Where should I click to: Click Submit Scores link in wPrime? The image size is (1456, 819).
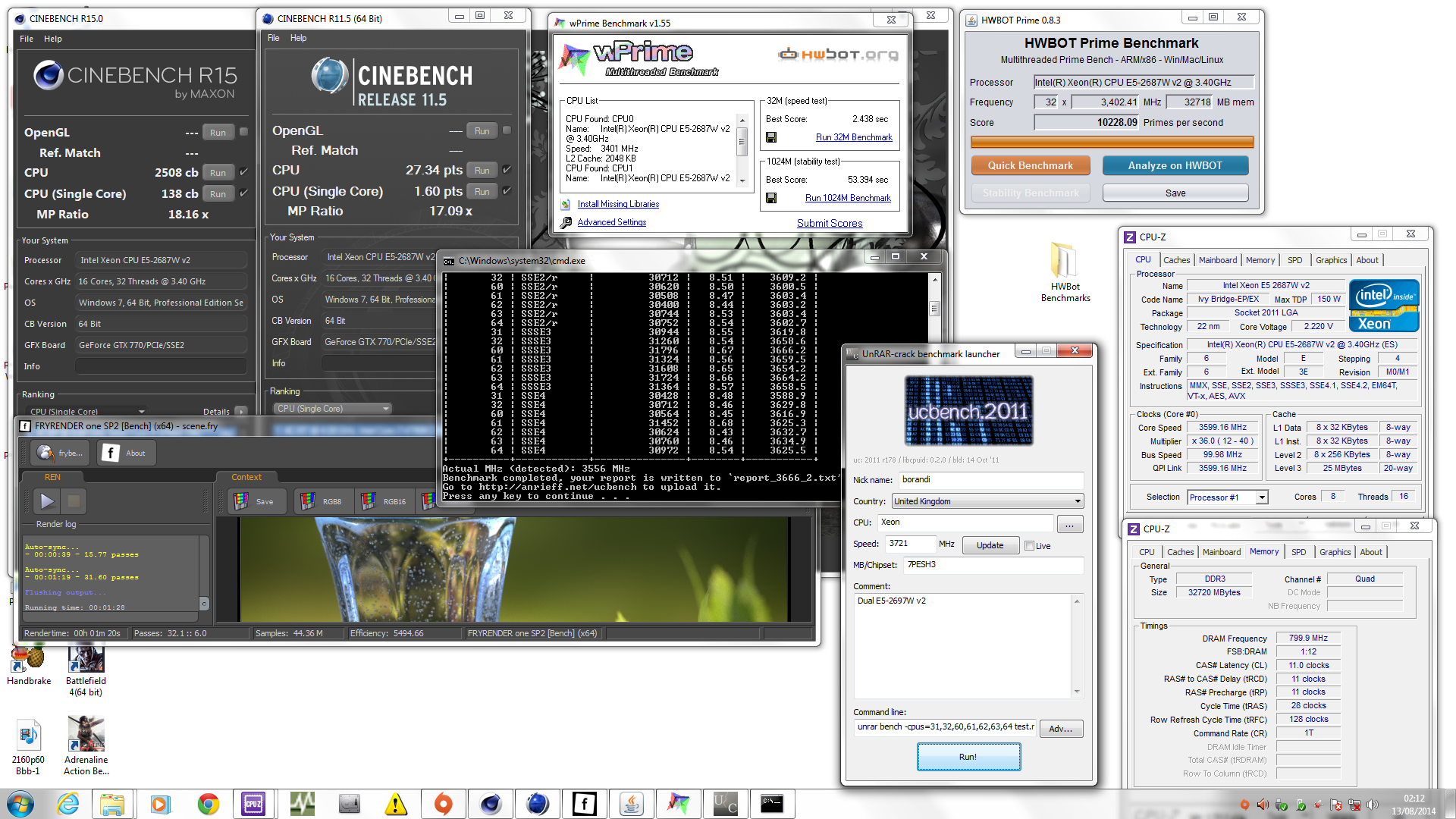pyautogui.click(x=830, y=223)
